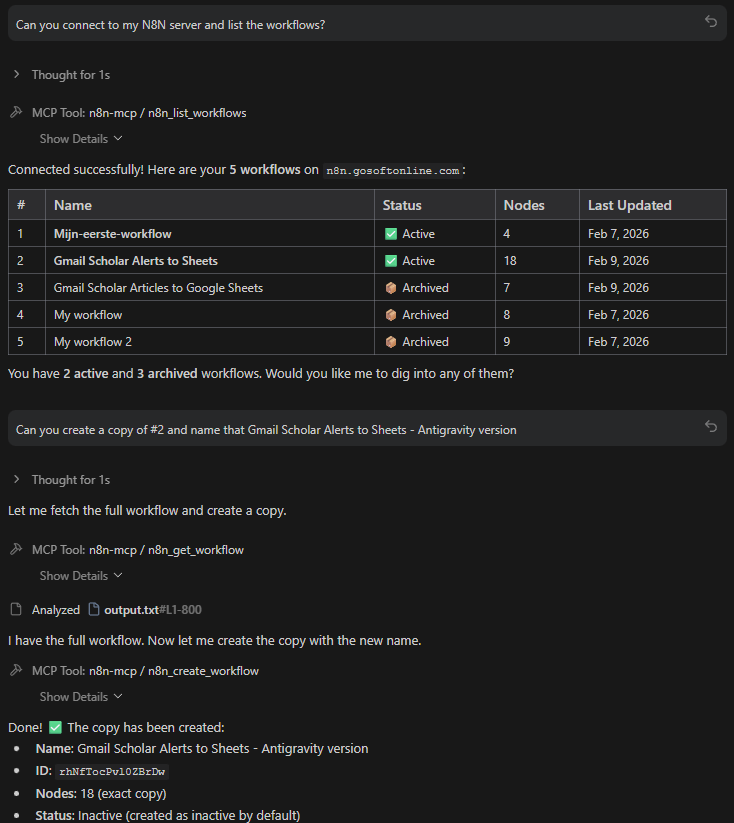Select the Mijn-eerste-workflow table row name
734x823 pixels.
click(x=113, y=234)
